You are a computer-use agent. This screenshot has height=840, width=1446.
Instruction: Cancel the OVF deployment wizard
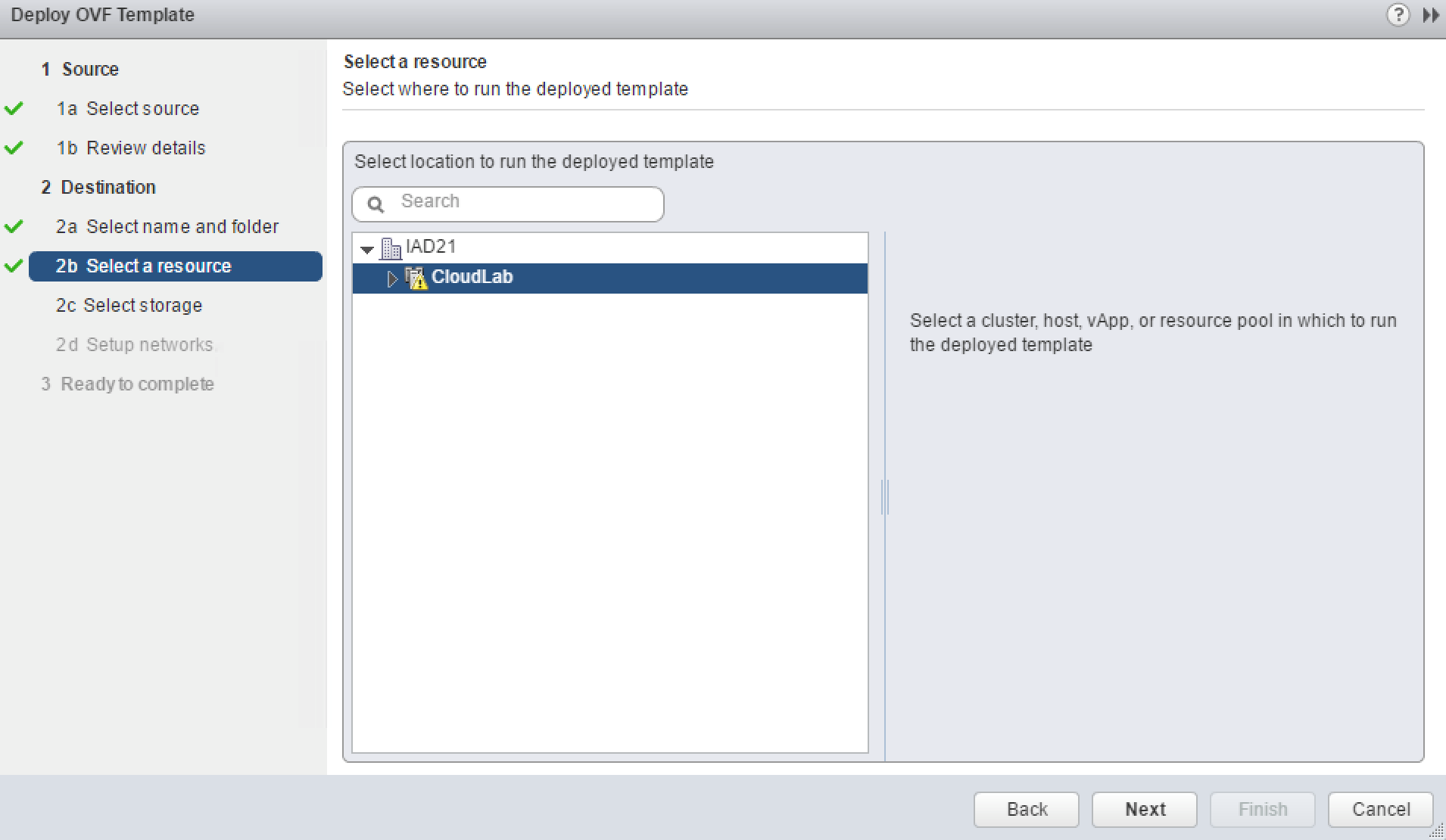point(1380,810)
